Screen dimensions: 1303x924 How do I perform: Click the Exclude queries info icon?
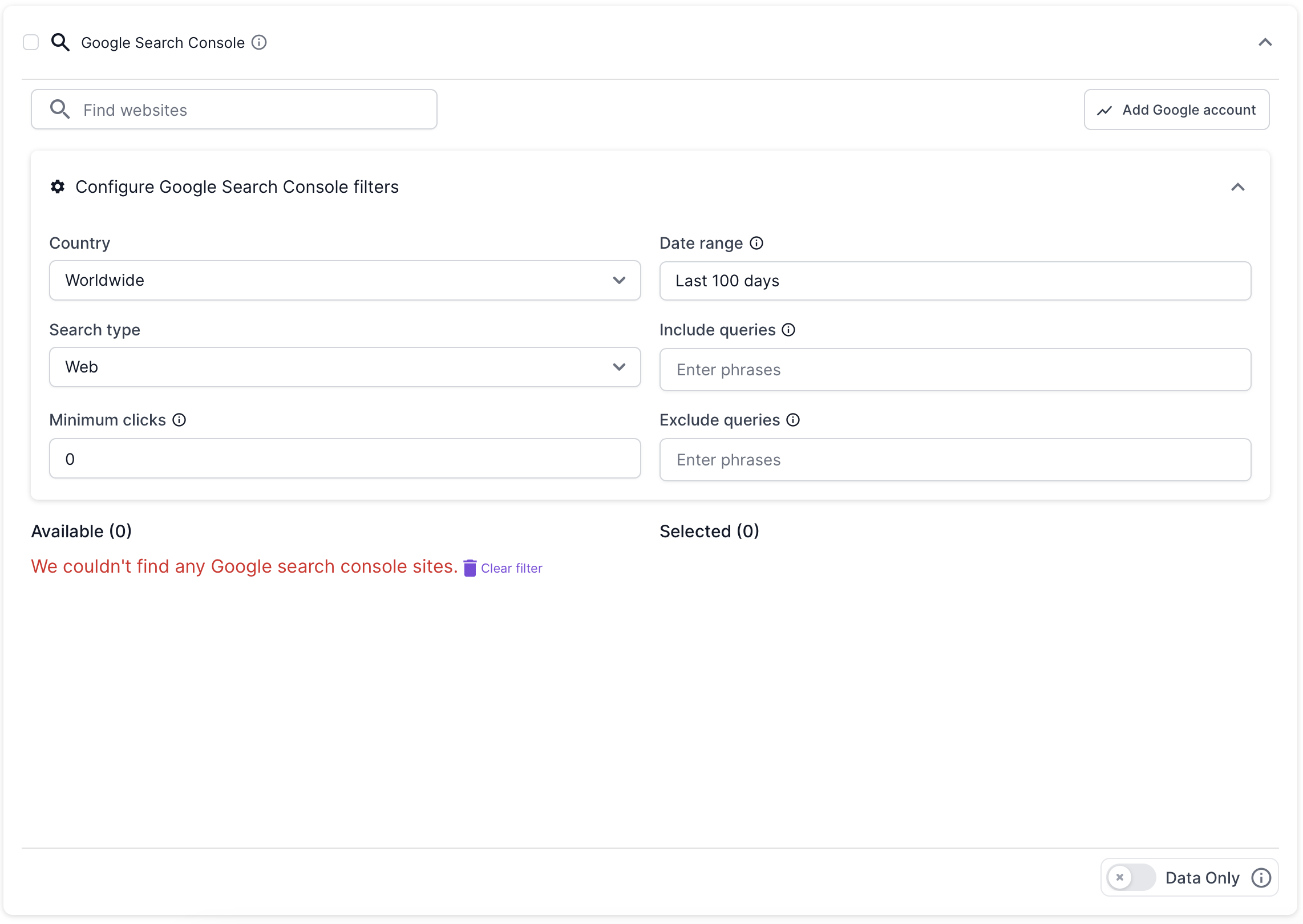tap(793, 420)
